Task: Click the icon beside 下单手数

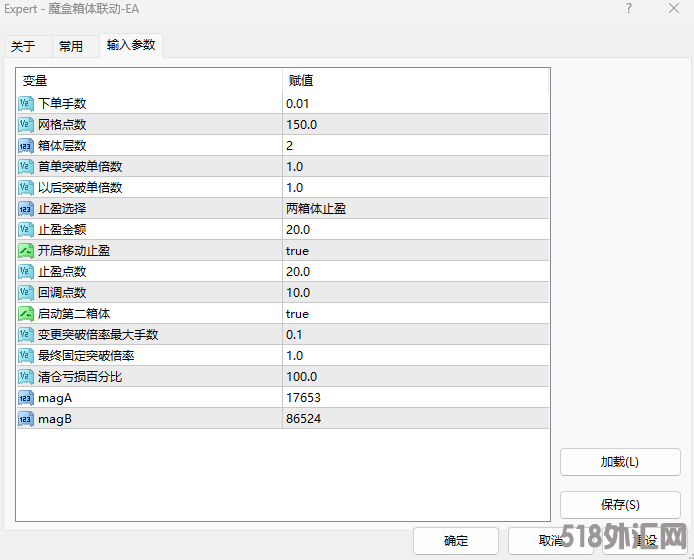Action: click(26, 104)
